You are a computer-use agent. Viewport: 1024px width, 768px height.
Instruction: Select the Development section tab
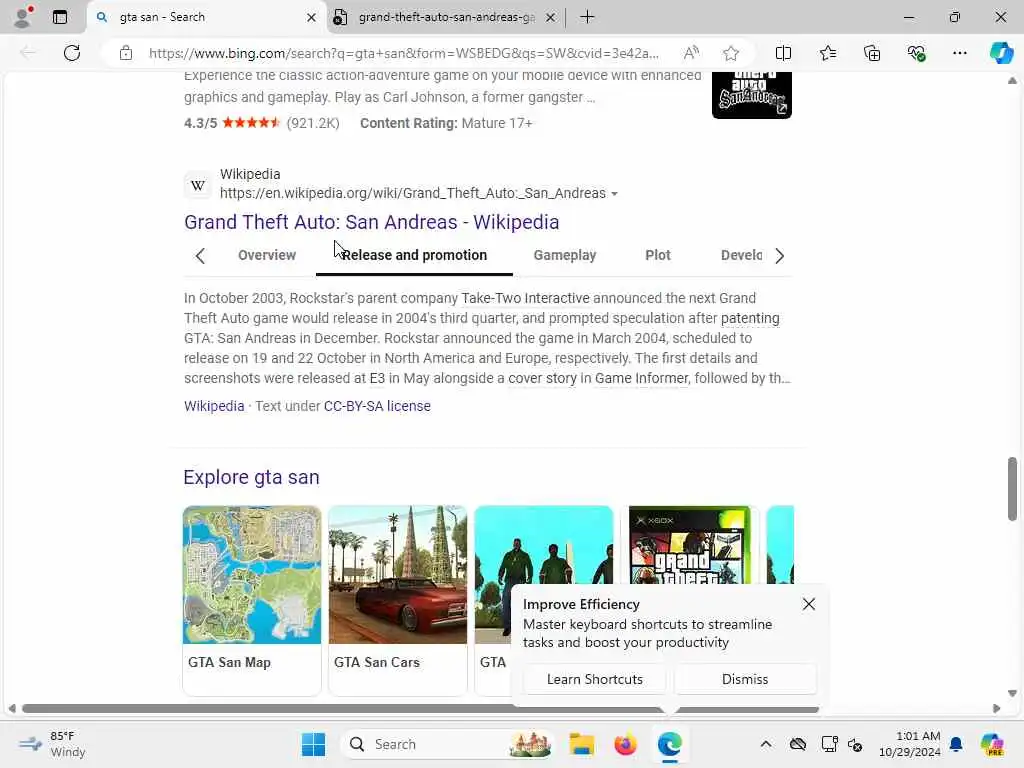(x=741, y=255)
